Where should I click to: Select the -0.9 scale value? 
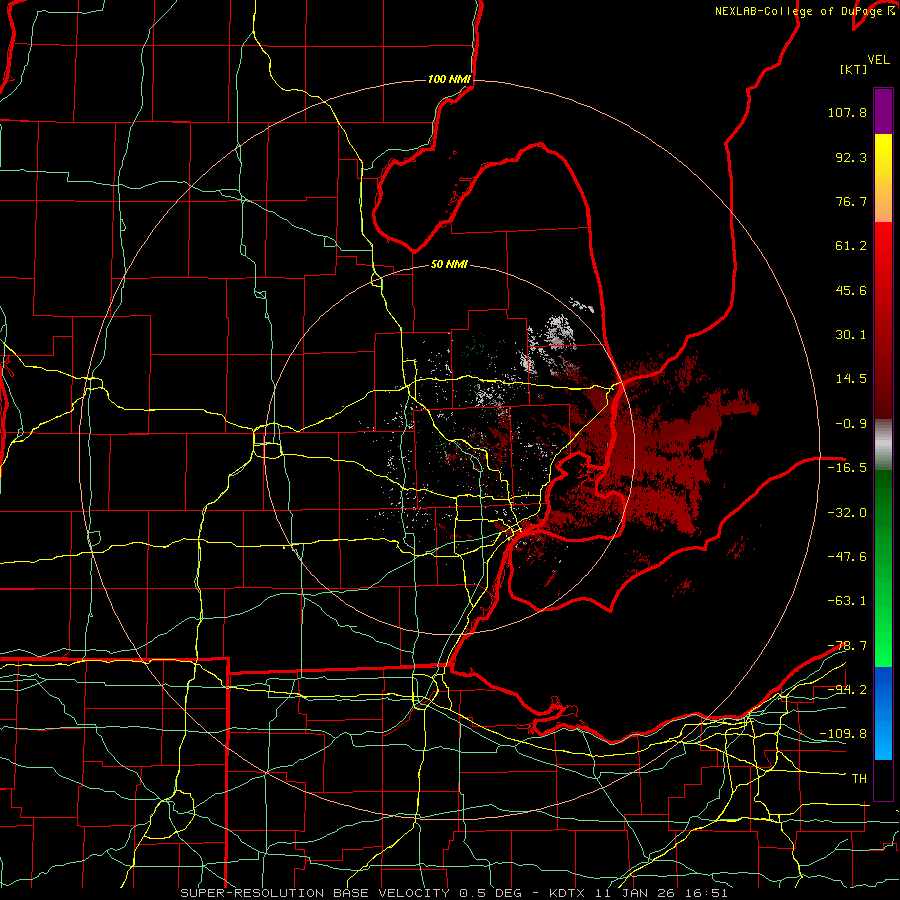click(x=851, y=424)
